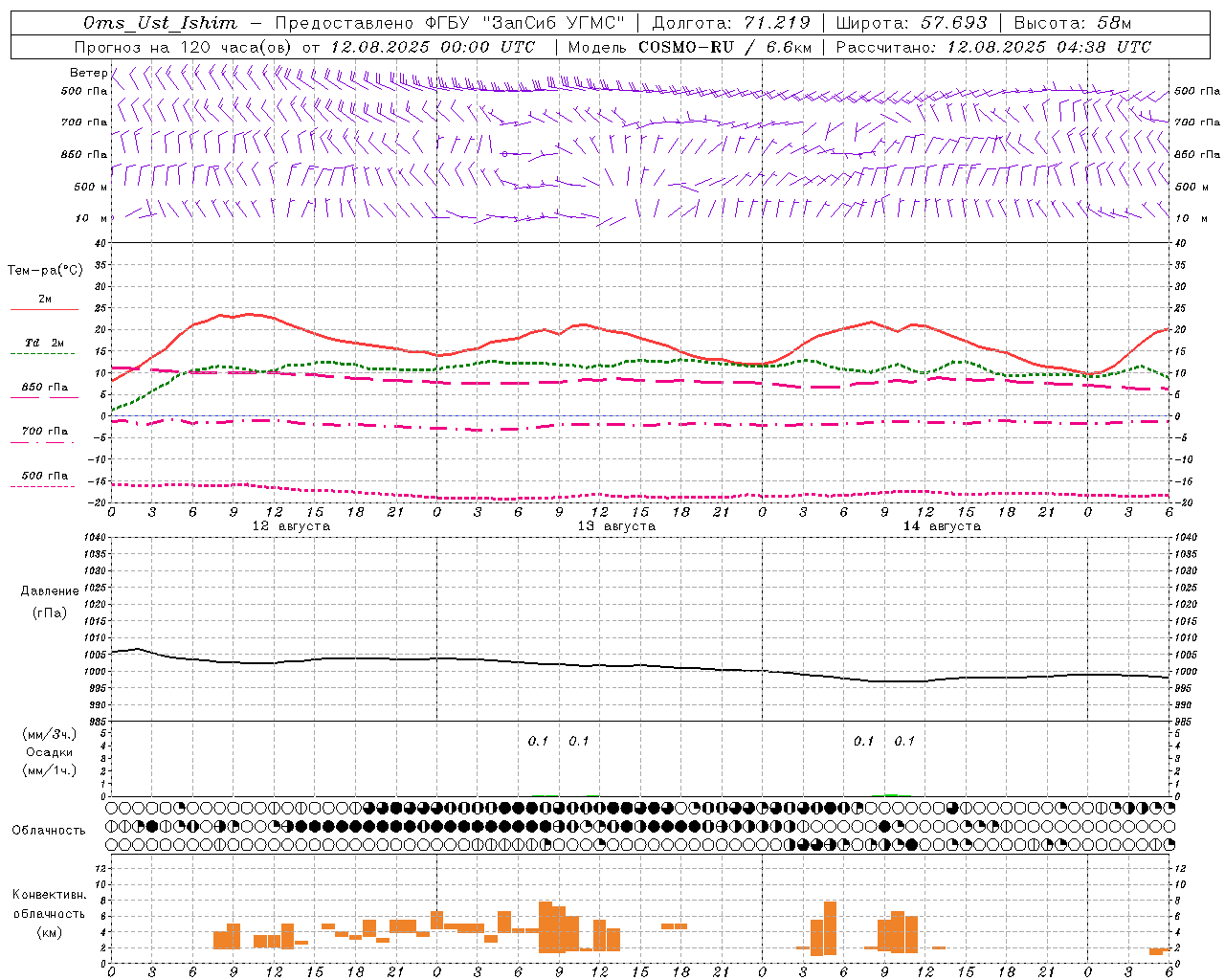Click the forecast start 12.08.2025 00:00 UTC
The height and width of the screenshot is (980, 1225).
point(433,47)
